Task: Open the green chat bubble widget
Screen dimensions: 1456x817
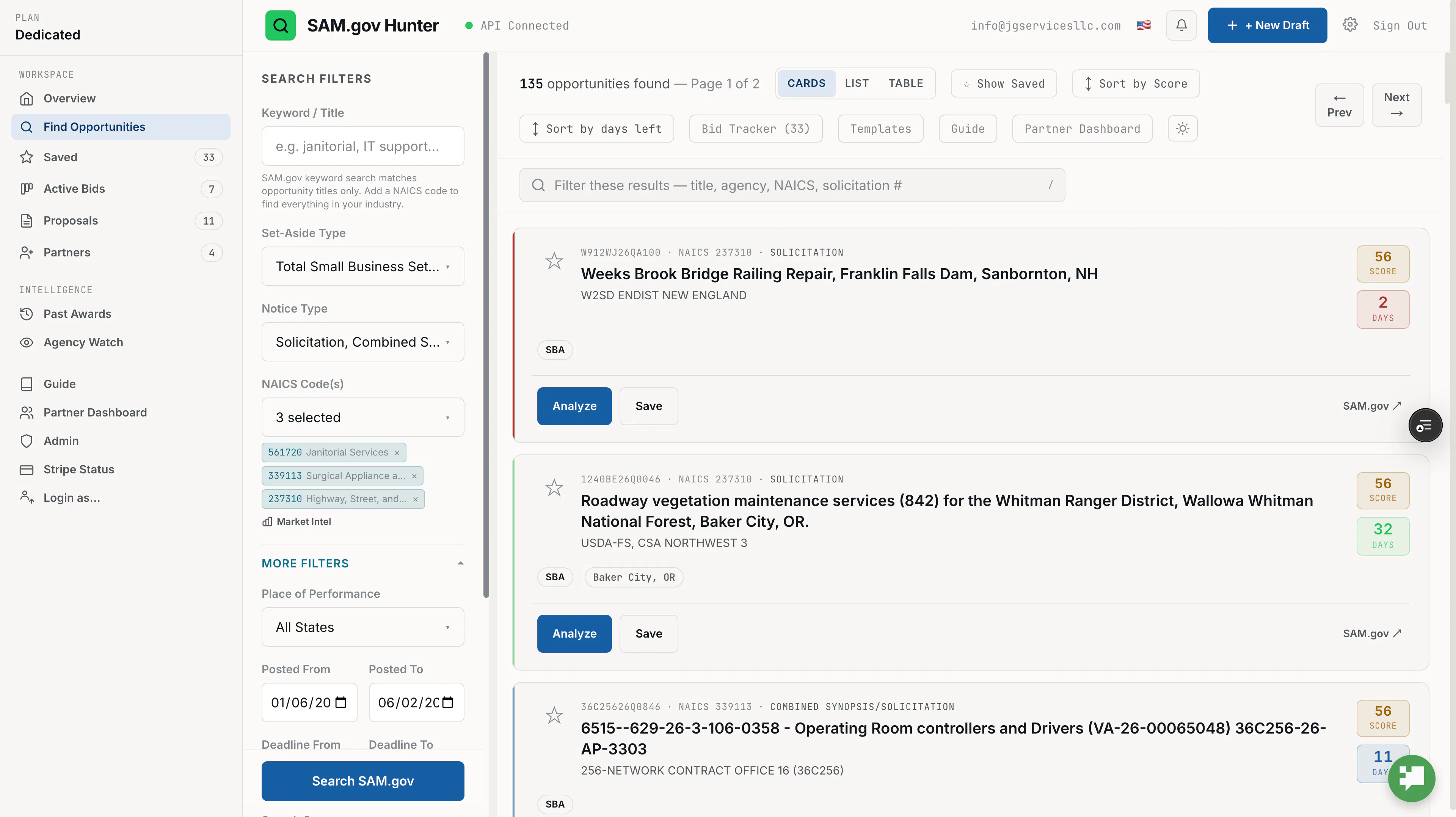Action: coord(1411,778)
